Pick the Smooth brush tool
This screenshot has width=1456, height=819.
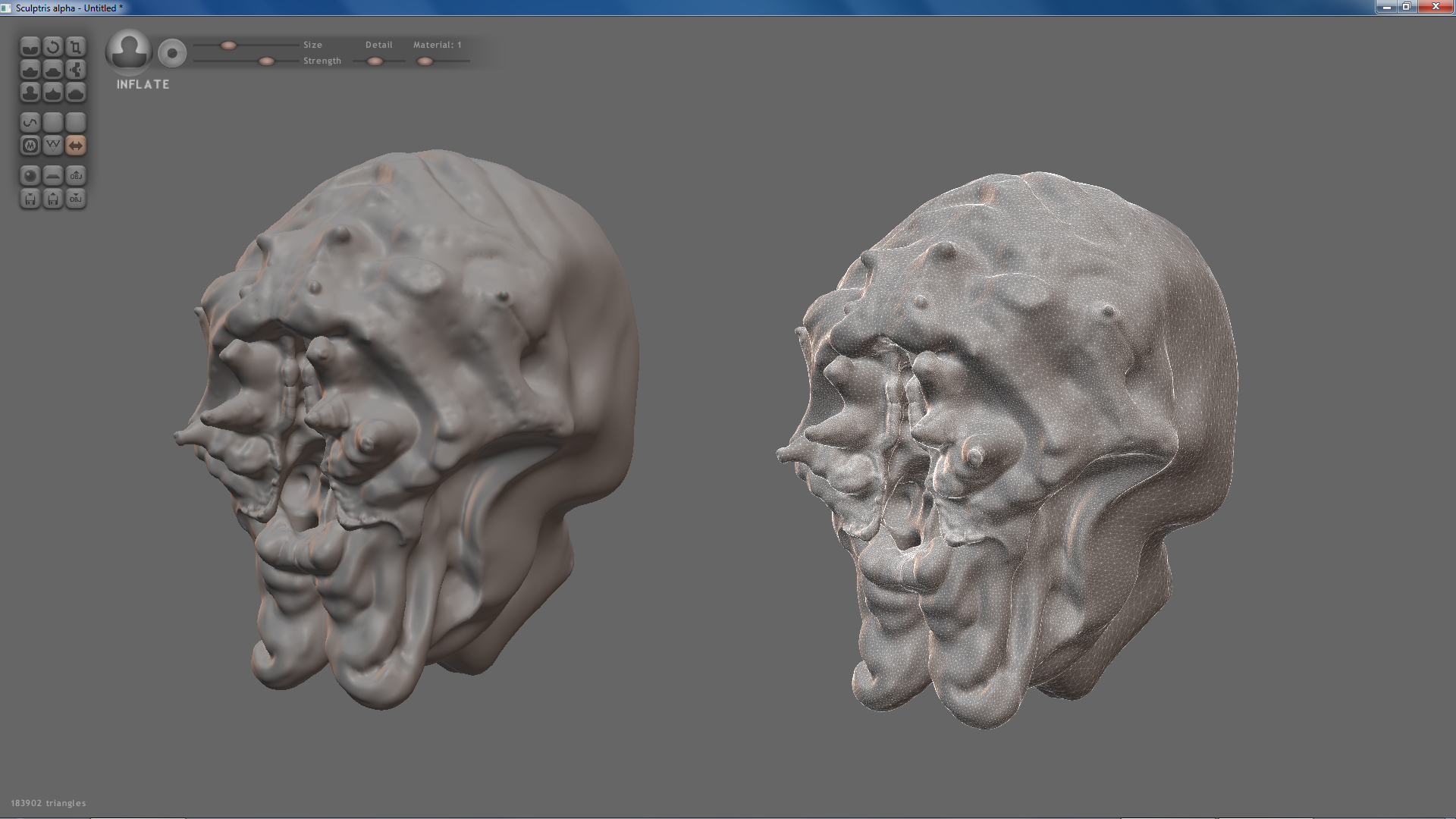[76, 93]
